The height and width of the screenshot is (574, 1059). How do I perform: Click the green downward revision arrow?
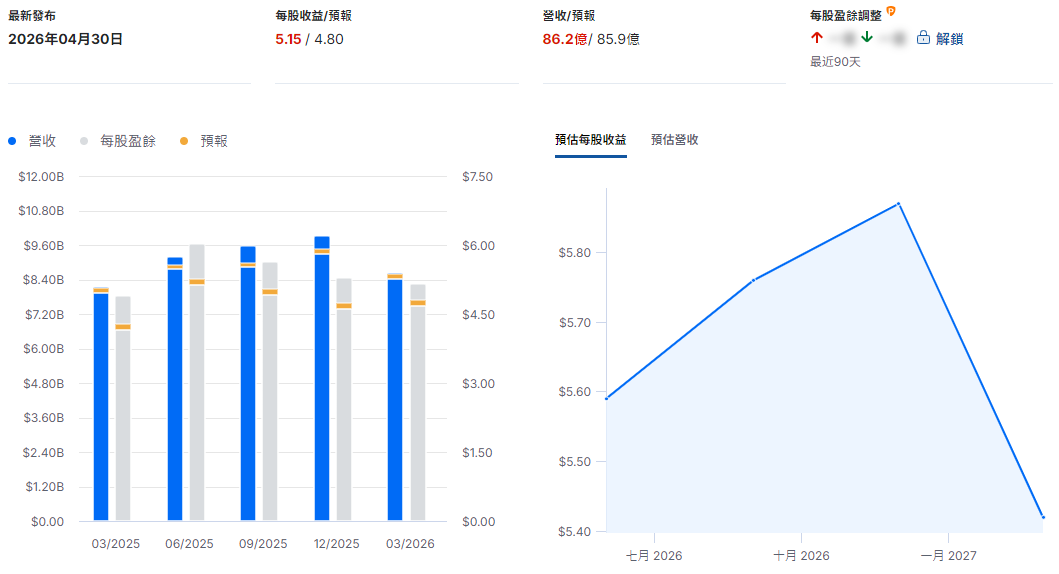867,38
